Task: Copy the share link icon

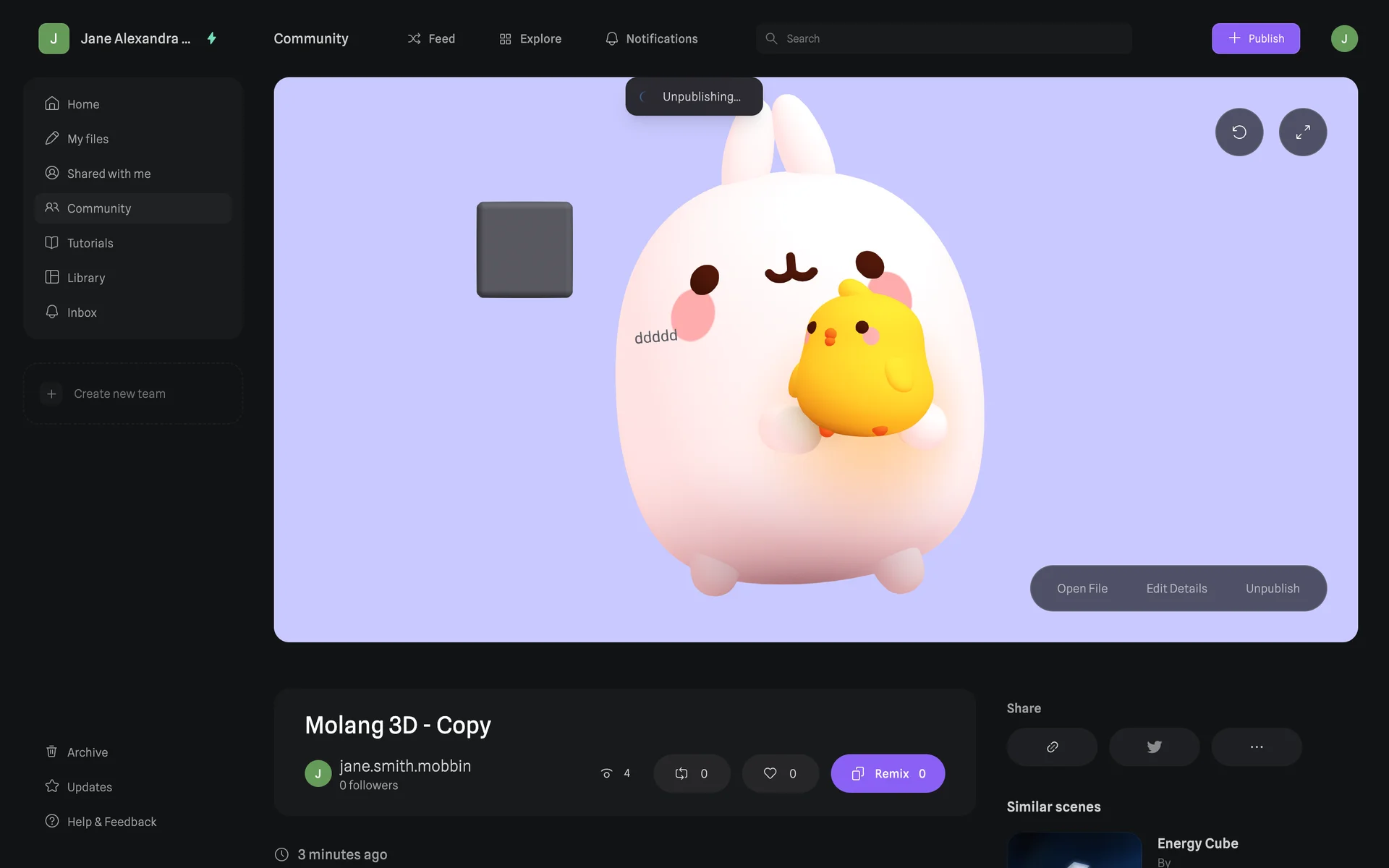Action: coord(1052,746)
